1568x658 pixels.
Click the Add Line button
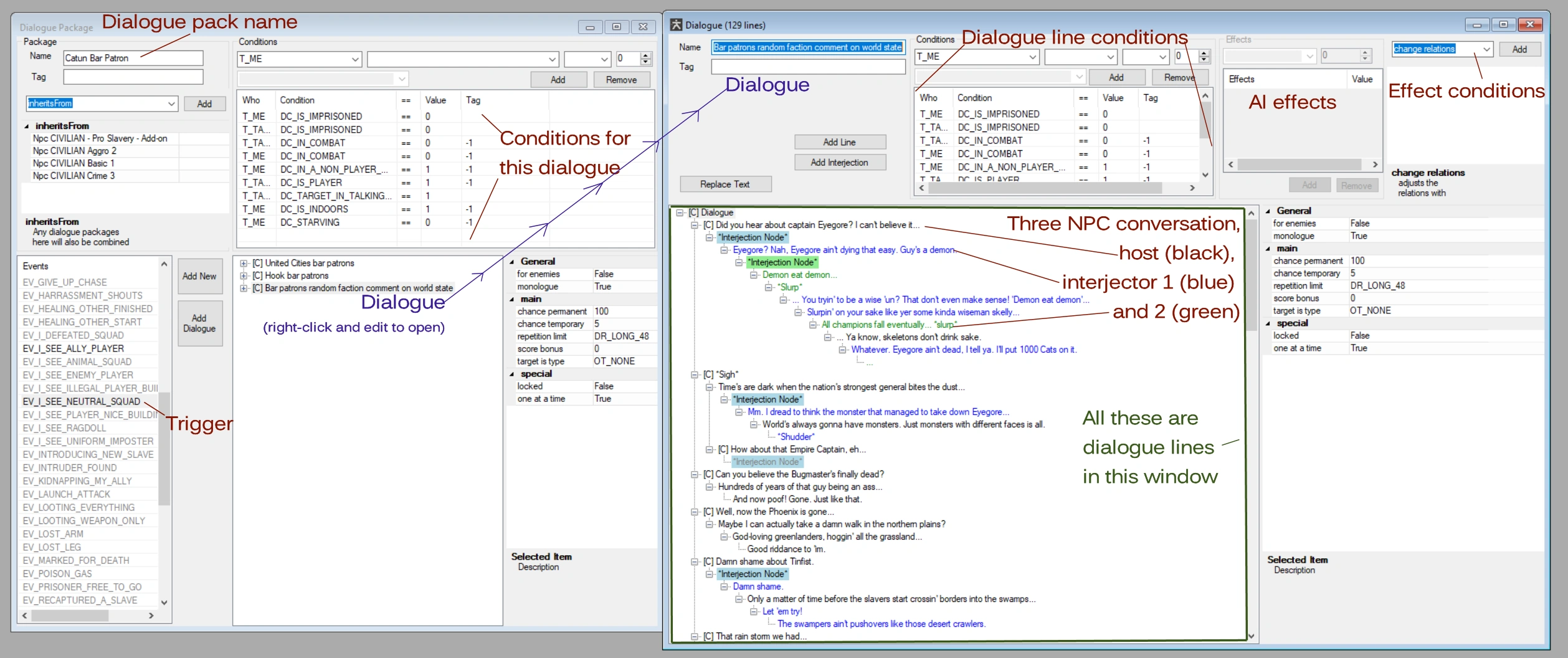[840, 142]
